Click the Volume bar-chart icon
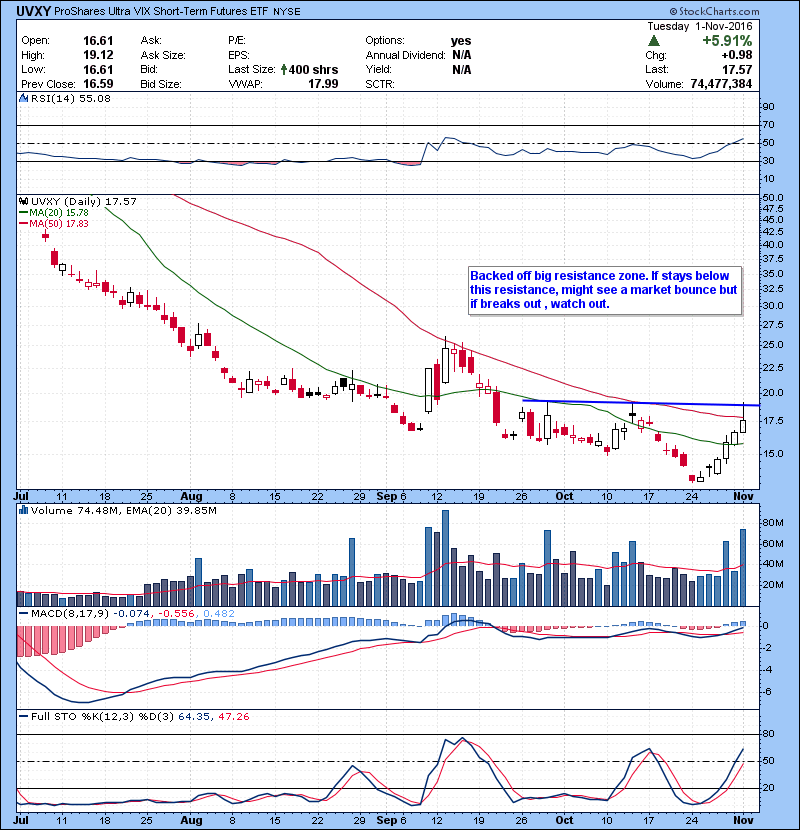Viewport: 800px width, 830px height. [24, 510]
